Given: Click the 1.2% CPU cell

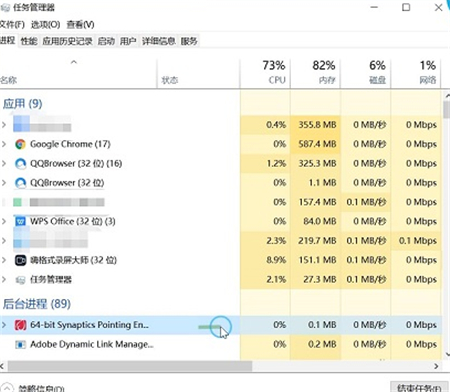Looking at the screenshot, I should click(x=265, y=164).
